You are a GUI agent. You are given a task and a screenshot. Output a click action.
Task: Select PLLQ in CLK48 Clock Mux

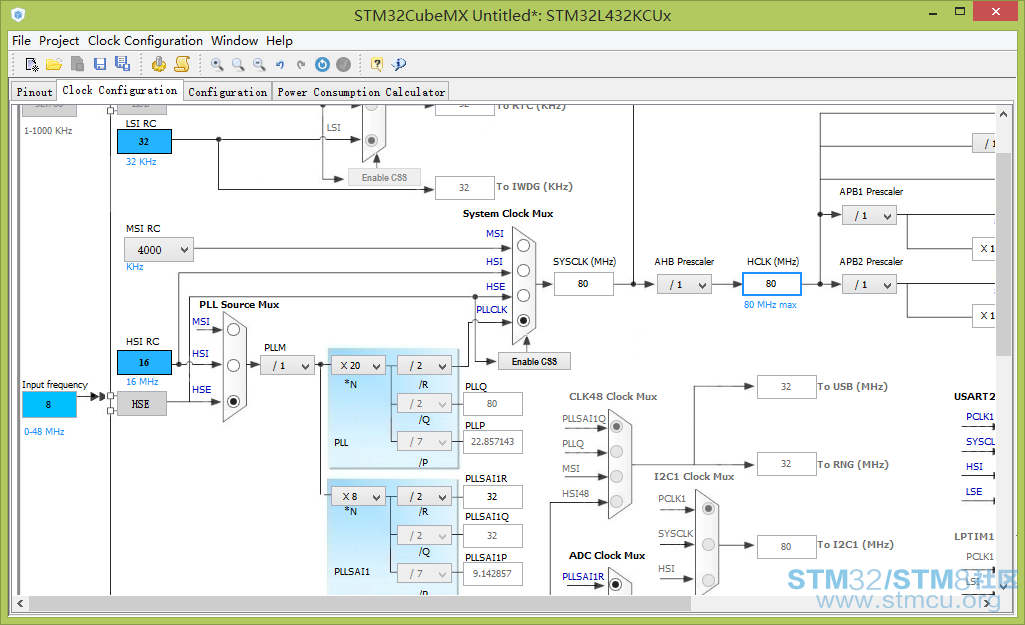(x=616, y=452)
